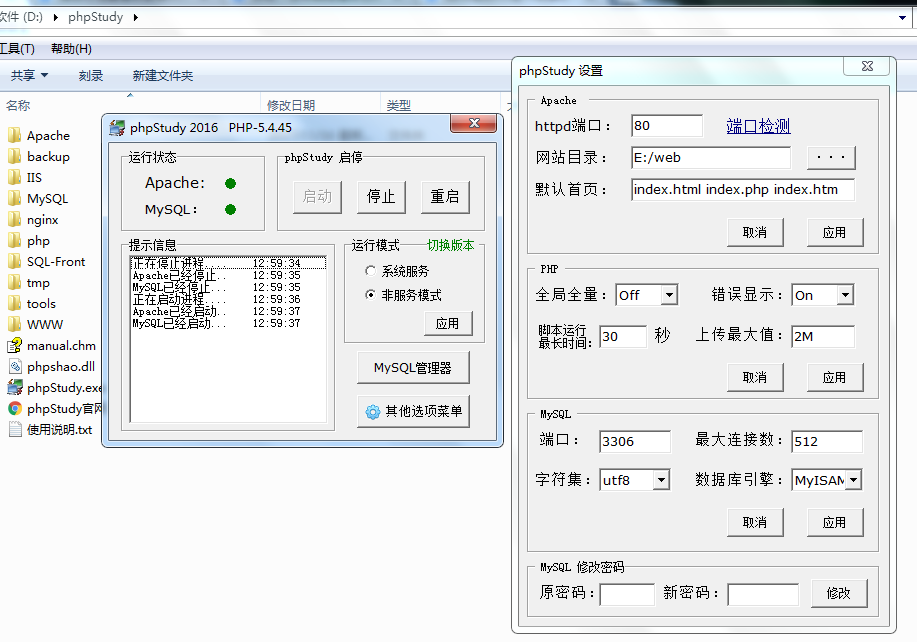The height and width of the screenshot is (642, 917).
Task: Click the 网站目录 input field
Action: (711, 158)
